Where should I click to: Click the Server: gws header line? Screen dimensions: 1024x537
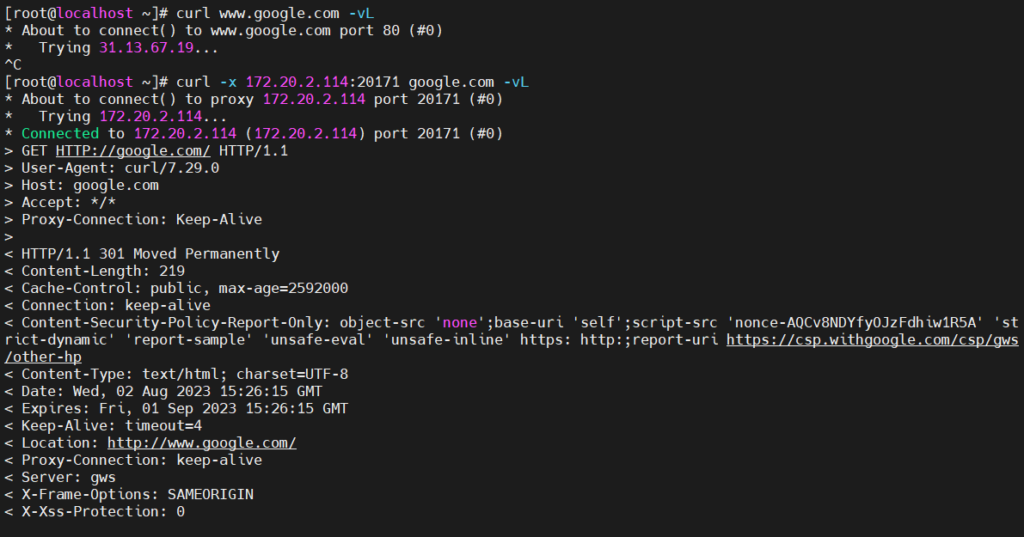point(68,478)
